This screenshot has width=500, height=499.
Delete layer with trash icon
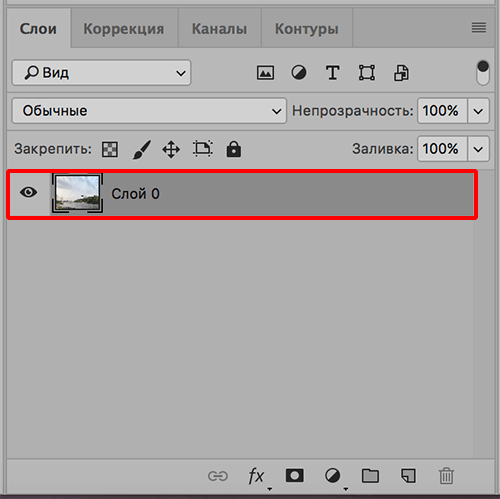[x=446, y=476]
